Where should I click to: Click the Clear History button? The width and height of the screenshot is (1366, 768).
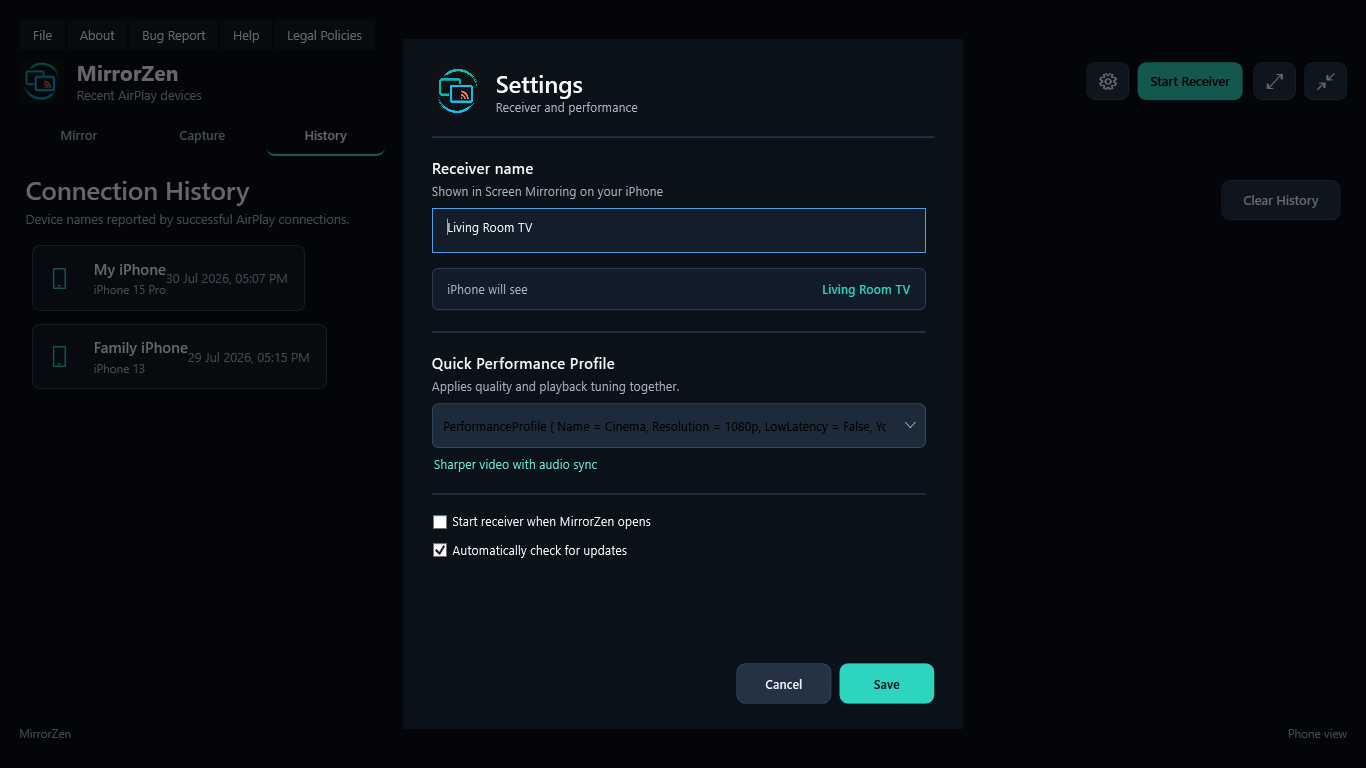tap(1281, 201)
